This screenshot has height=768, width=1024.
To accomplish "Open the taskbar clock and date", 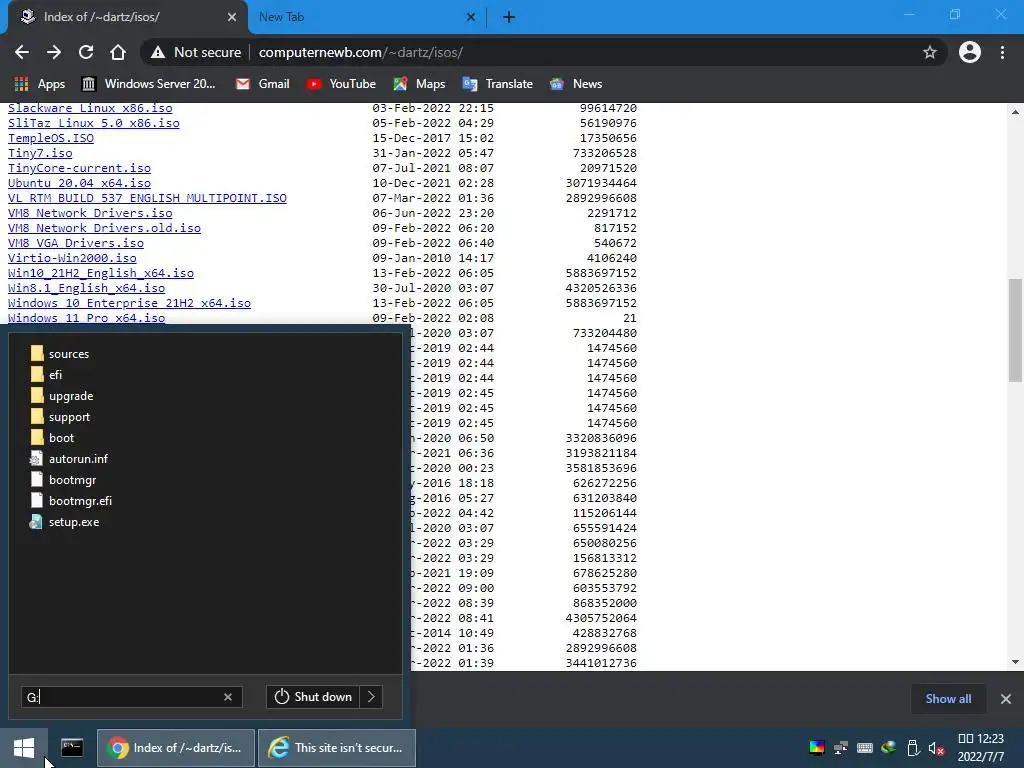I will click(980, 748).
